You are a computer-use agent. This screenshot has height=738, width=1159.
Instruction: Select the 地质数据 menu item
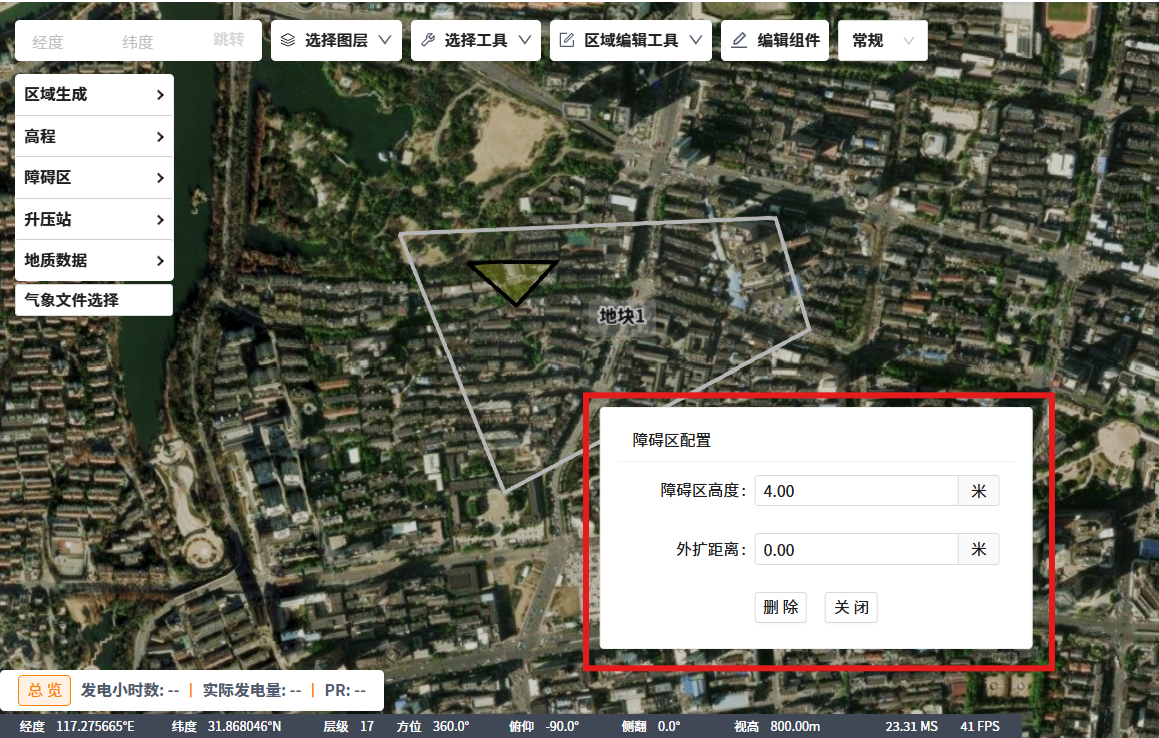94,261
